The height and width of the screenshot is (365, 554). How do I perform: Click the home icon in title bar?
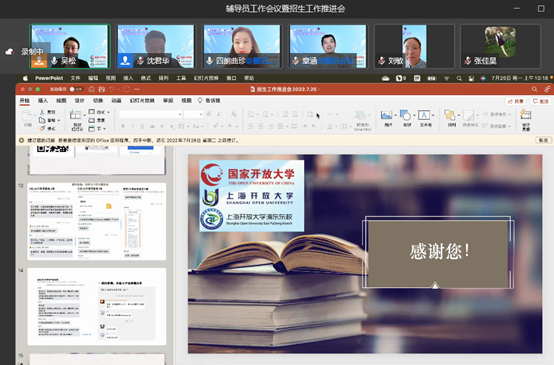pyautogui.click(x=92, y=89)
